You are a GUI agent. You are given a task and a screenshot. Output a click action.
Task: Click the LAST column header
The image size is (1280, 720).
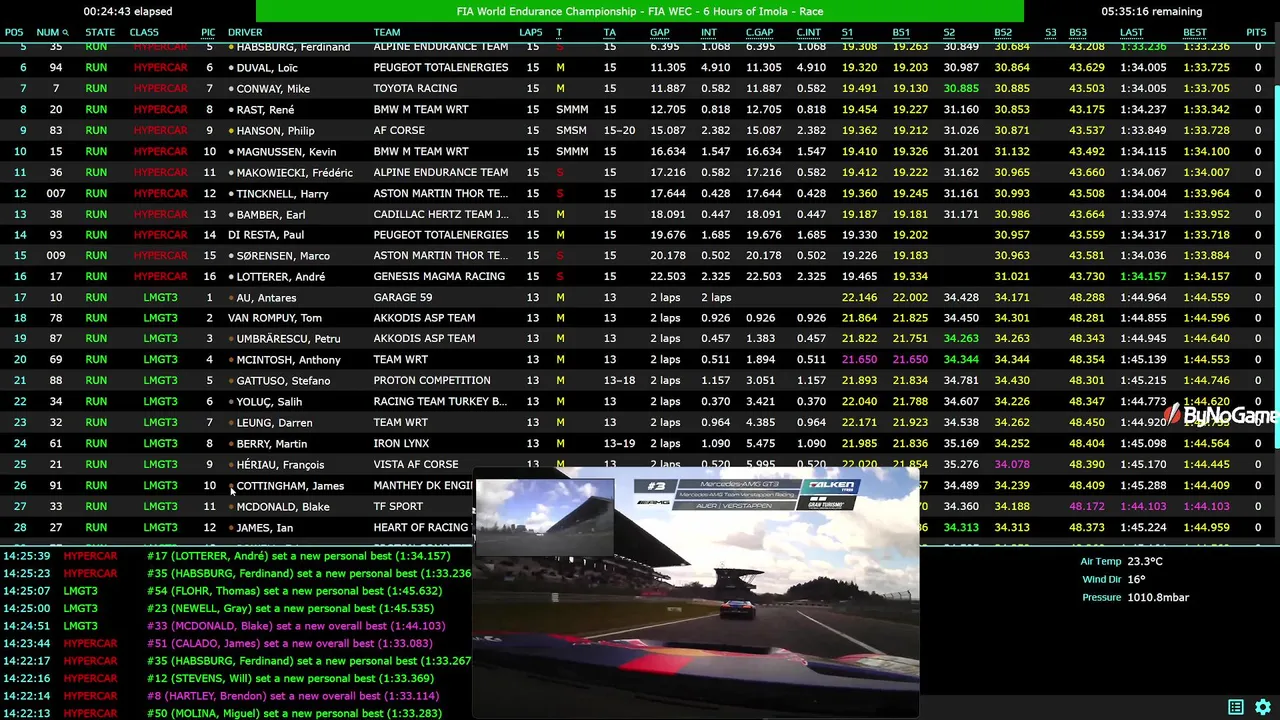1132,32
